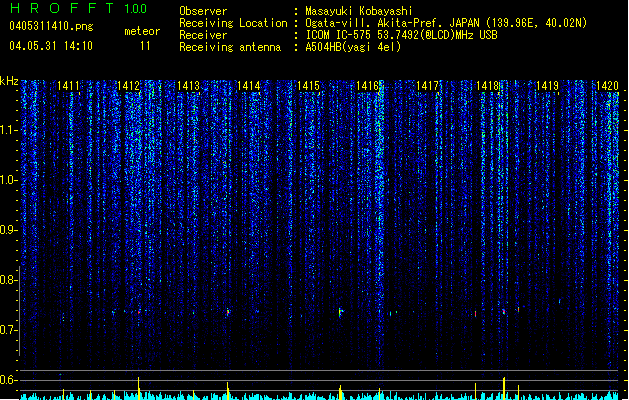
Task: Click the 1420 time marker
Action: point(607,86)
